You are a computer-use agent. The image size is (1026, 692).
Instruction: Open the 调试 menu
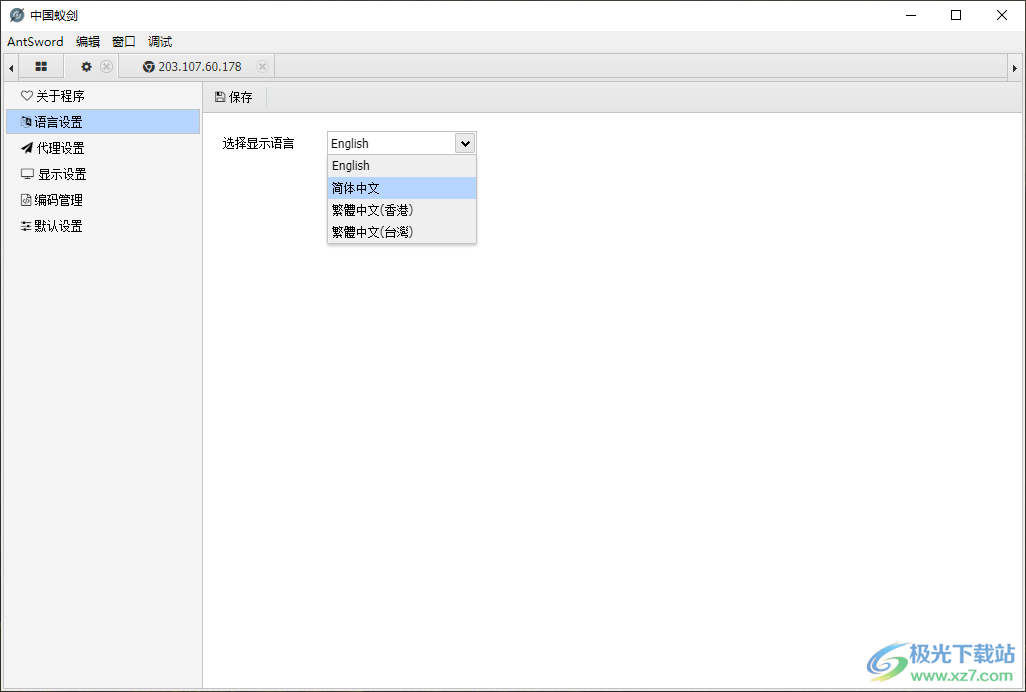click(160, 42)
